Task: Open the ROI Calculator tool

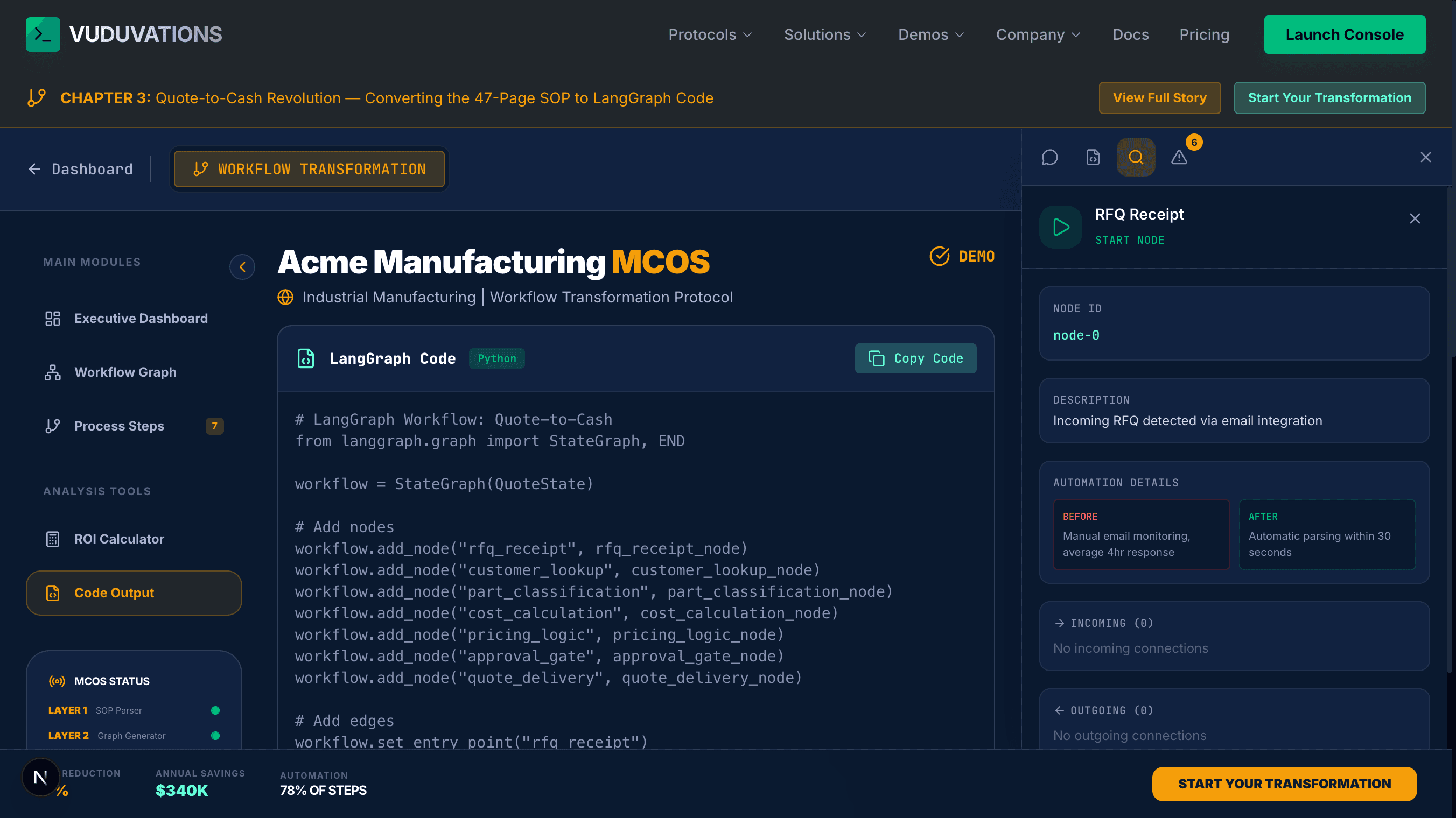Action: pyautogui.click(x=134, y=539)
